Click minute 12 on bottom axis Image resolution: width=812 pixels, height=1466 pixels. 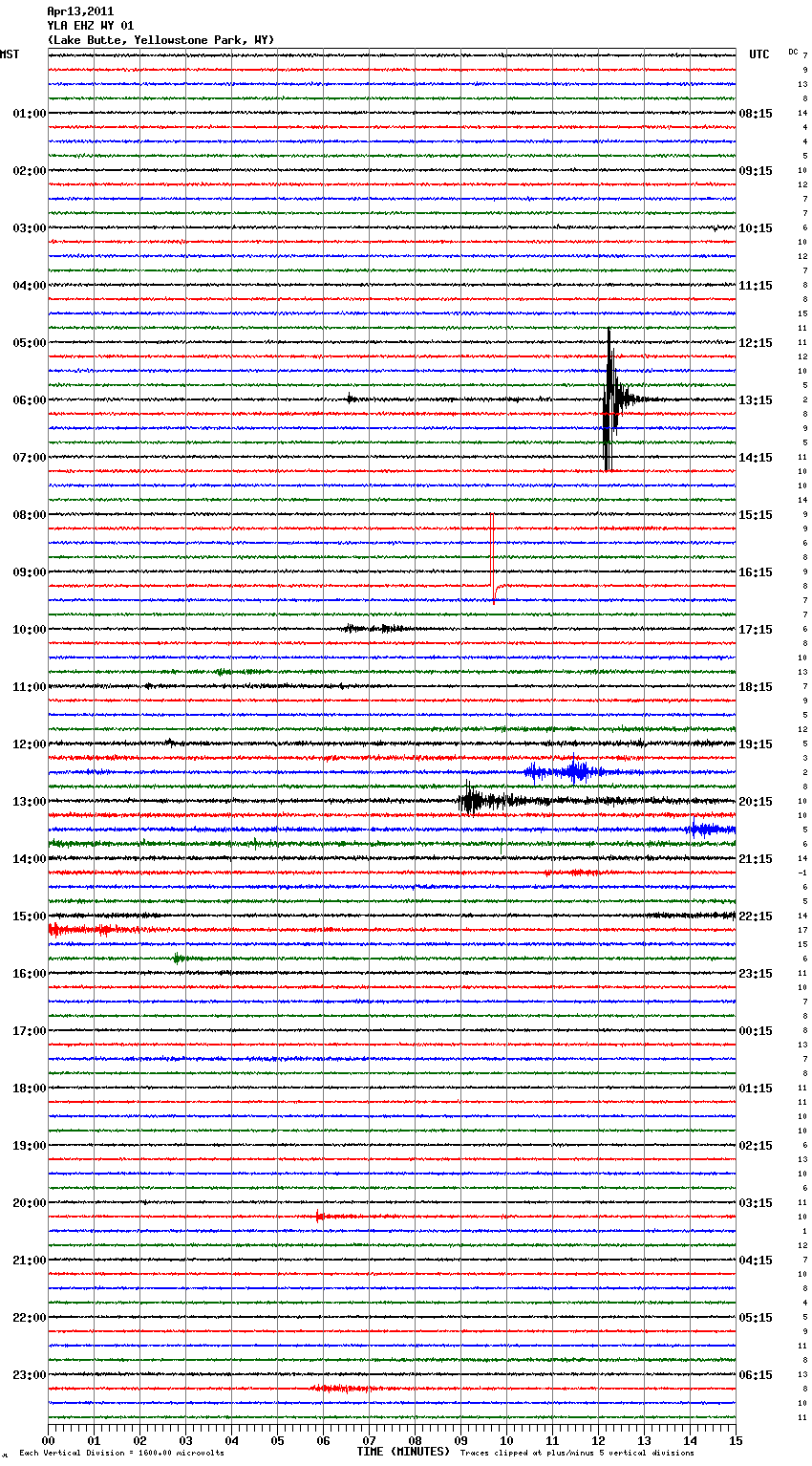click(599, 1440)
